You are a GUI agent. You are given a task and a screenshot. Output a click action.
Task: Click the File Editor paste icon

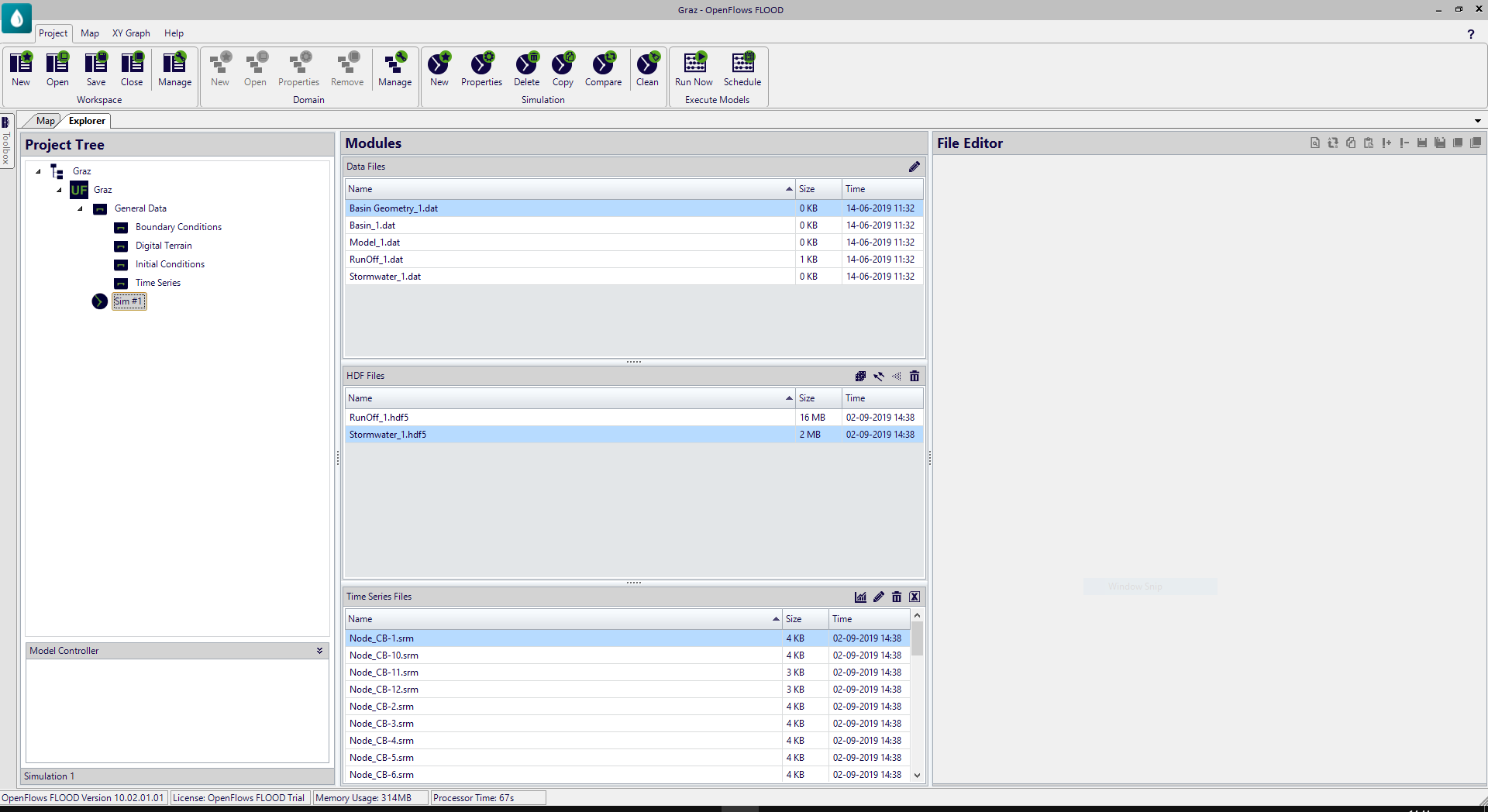pyautogui.click(x=1369, y=143)
